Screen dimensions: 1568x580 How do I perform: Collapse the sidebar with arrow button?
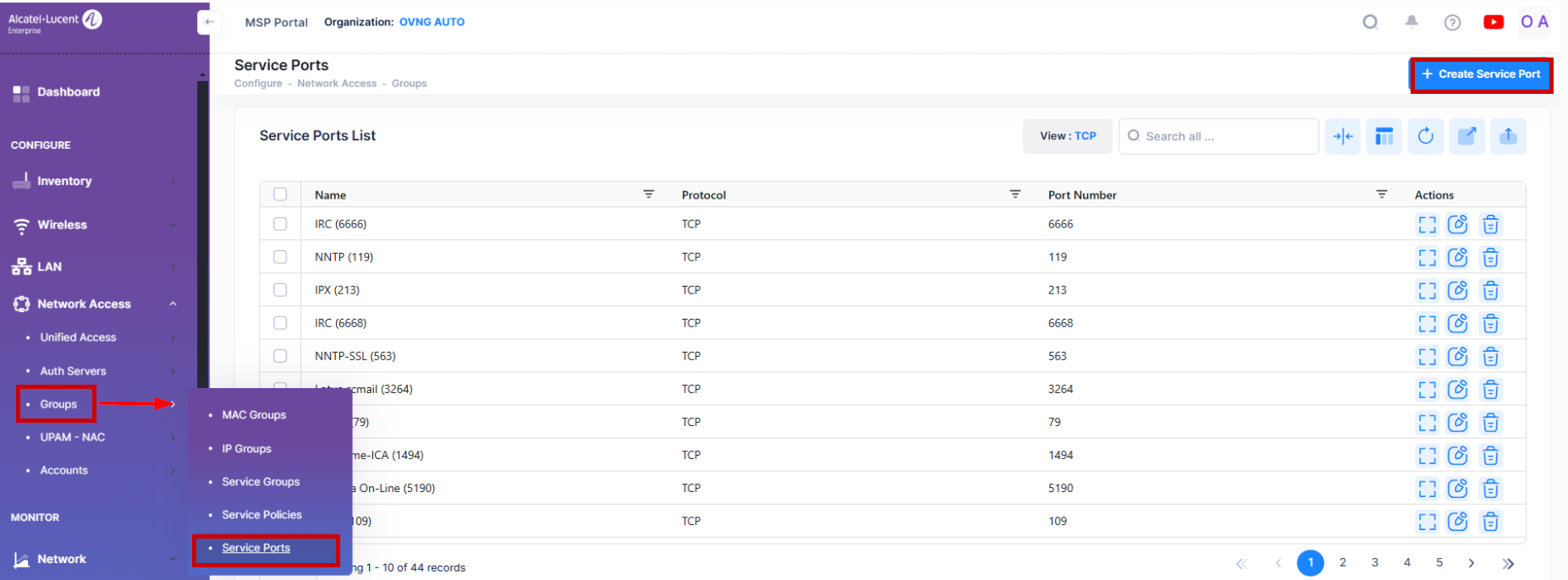coord(209,22)
